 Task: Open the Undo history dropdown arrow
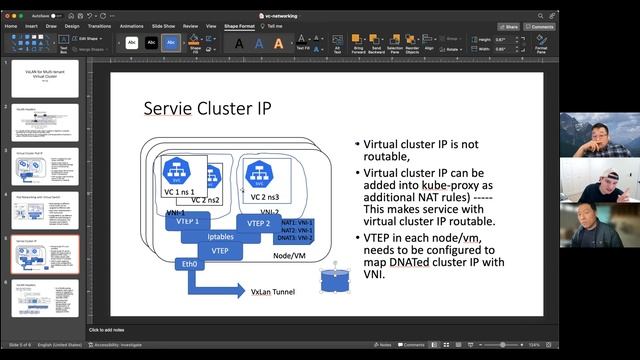pyautogui.click(x=96, y=16)
